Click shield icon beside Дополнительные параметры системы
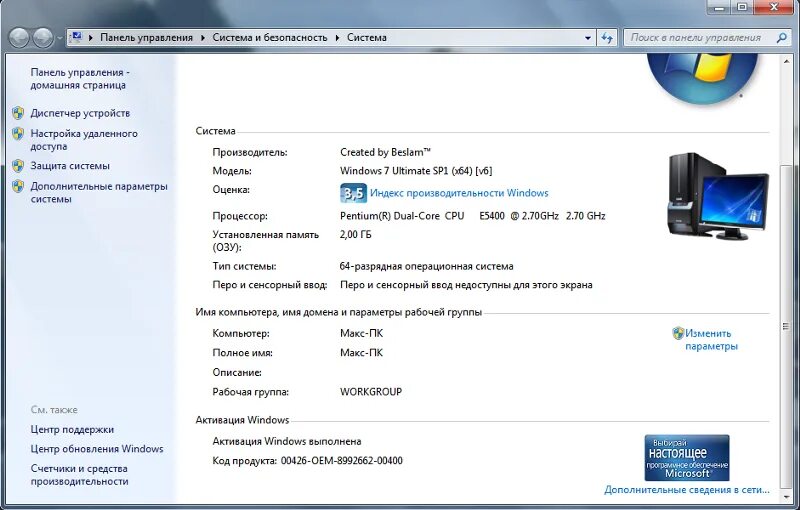Viewport: 800px width, 510px height. [x=18, y=186]
